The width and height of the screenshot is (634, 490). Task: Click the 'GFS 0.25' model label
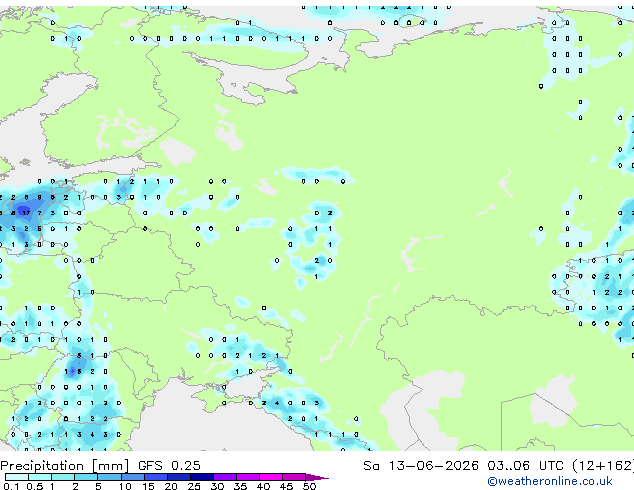point(169,466)
